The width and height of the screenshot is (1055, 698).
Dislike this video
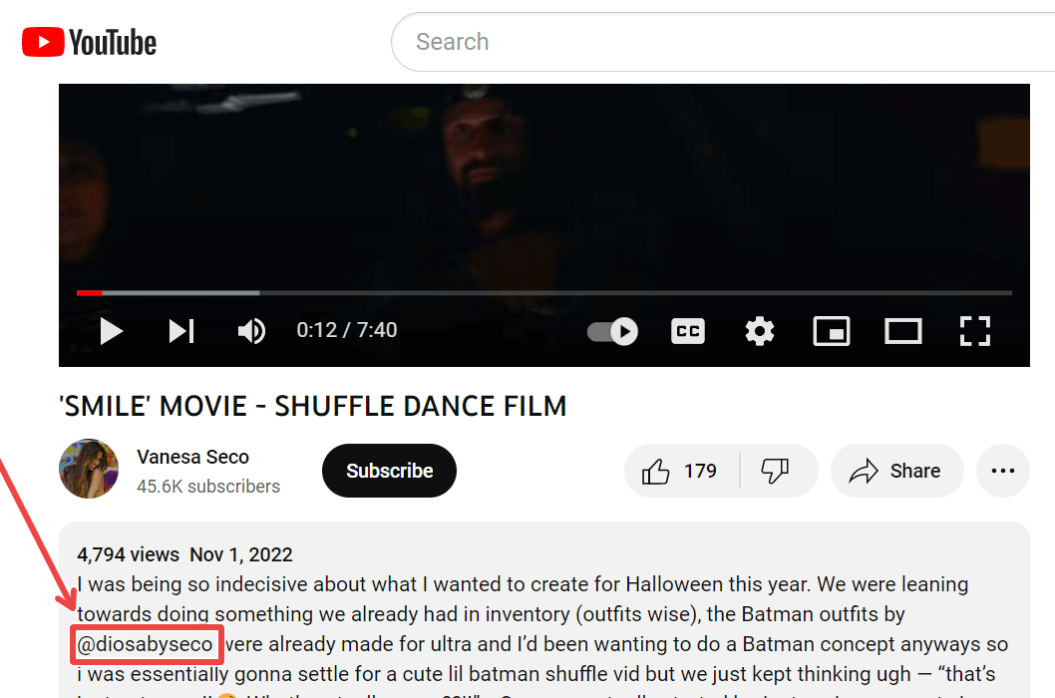[x=776, y=470]
